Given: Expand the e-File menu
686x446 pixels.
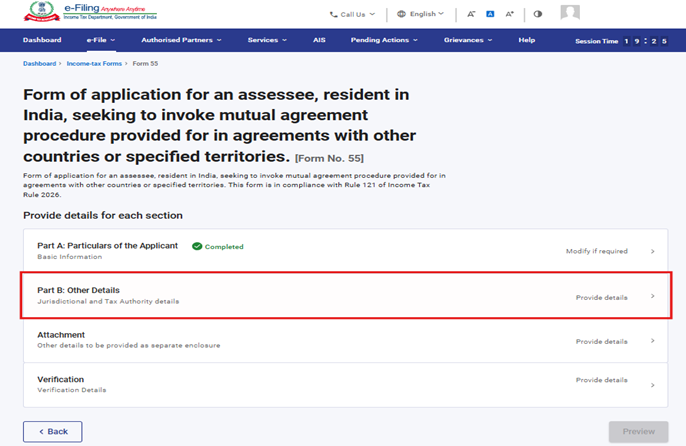Looking at the screenshot, I should (x=100, y=40).
